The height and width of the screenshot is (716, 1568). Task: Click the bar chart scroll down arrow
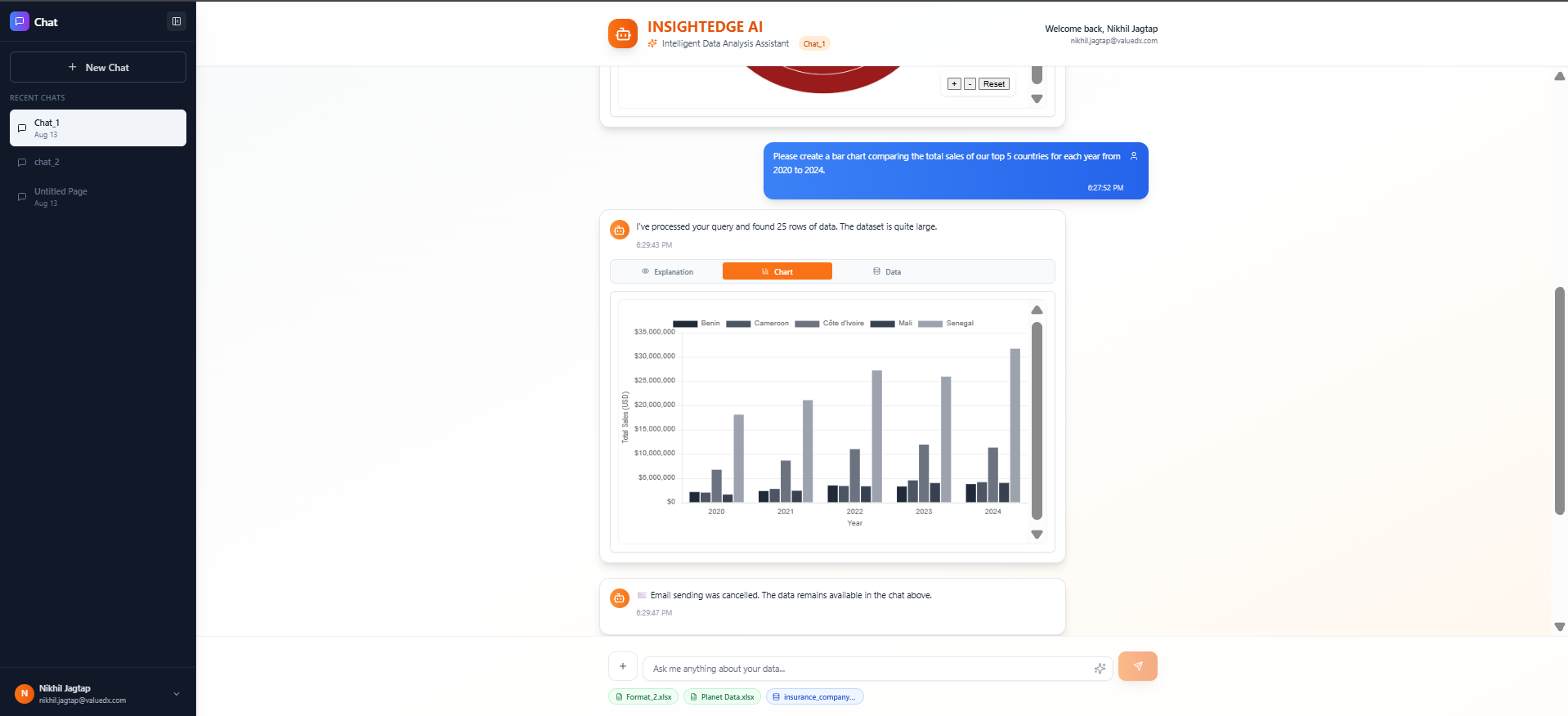[1037, 535]
